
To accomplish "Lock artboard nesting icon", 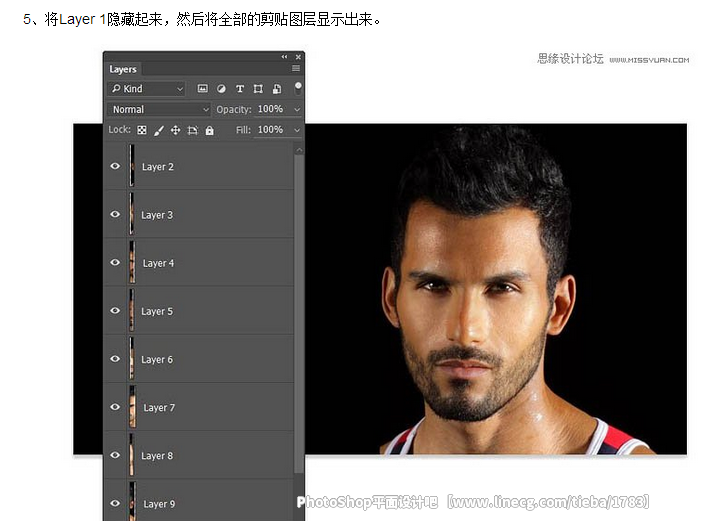I will [192, 130].
